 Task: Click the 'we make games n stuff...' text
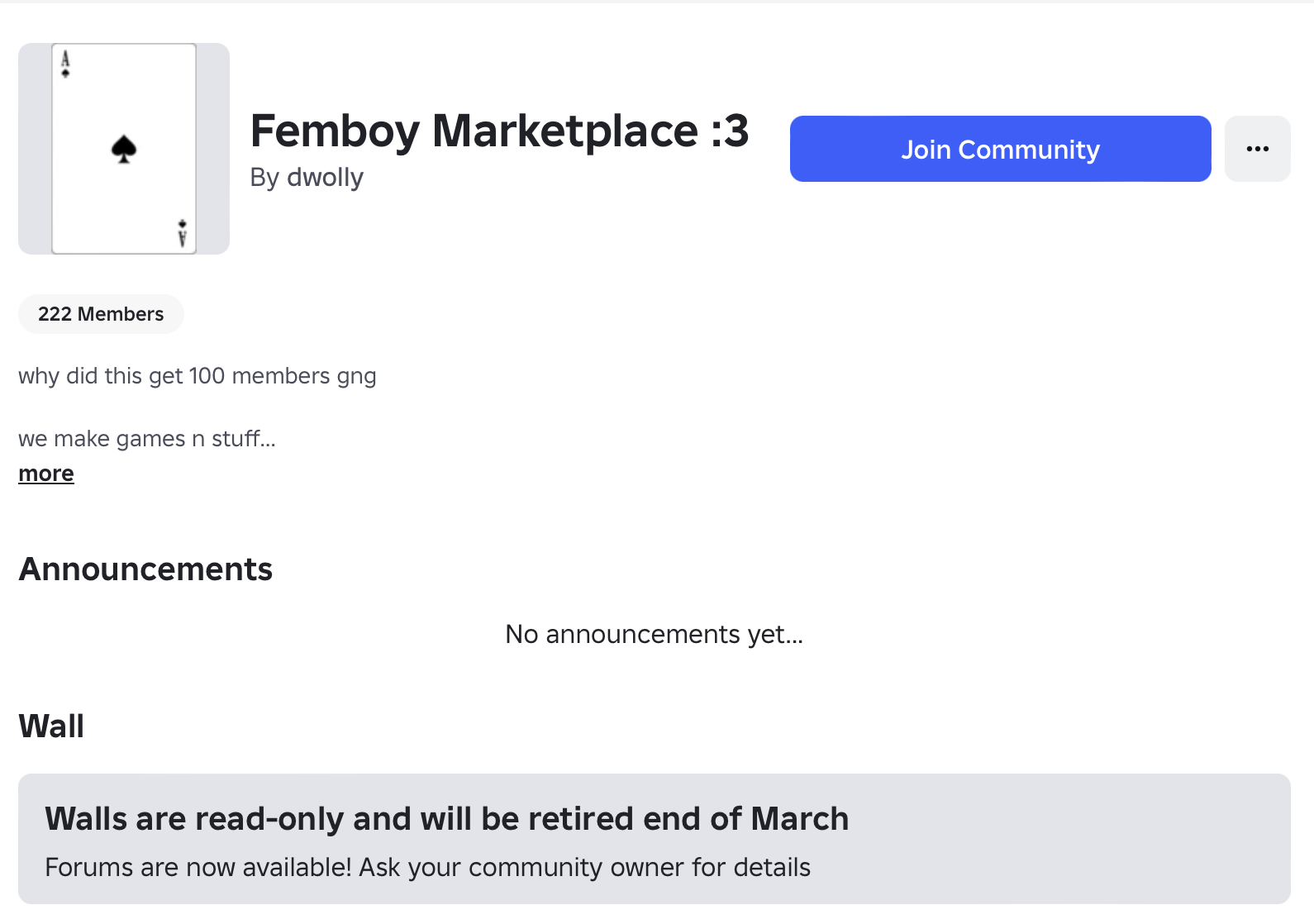(146, 439)
